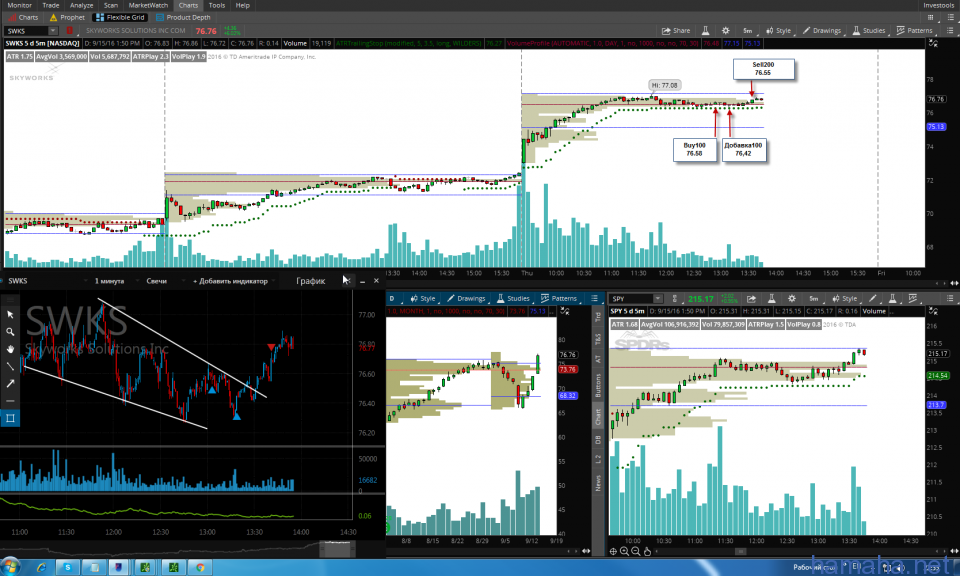Select the rectangle tool in black chart
Image resolution: width=960 pixels, height=576 pixels.
pyautogui.click(x=10, y=418)
